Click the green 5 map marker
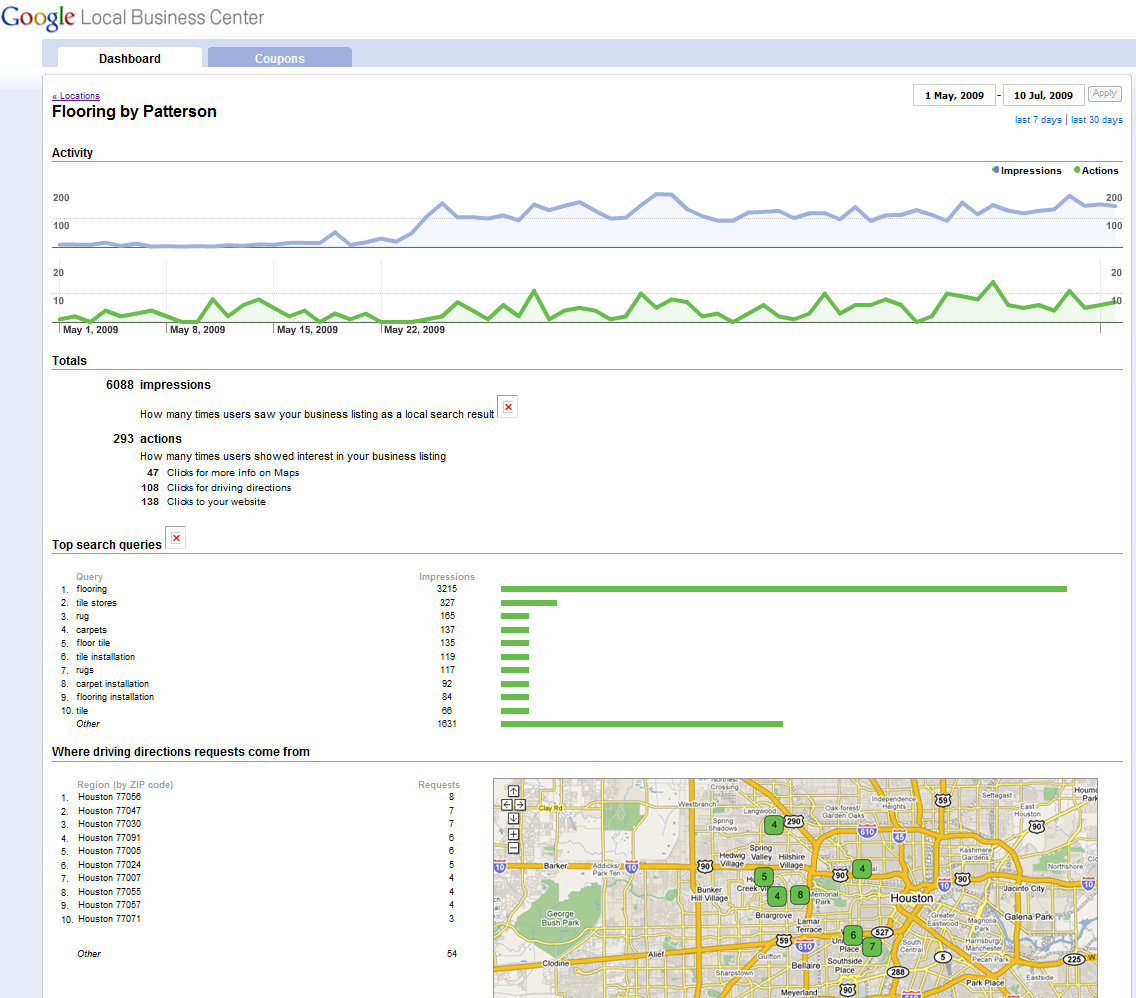The height and width of the screenshot is (998, 1136). pyautogui.click(x=764, y=876)
